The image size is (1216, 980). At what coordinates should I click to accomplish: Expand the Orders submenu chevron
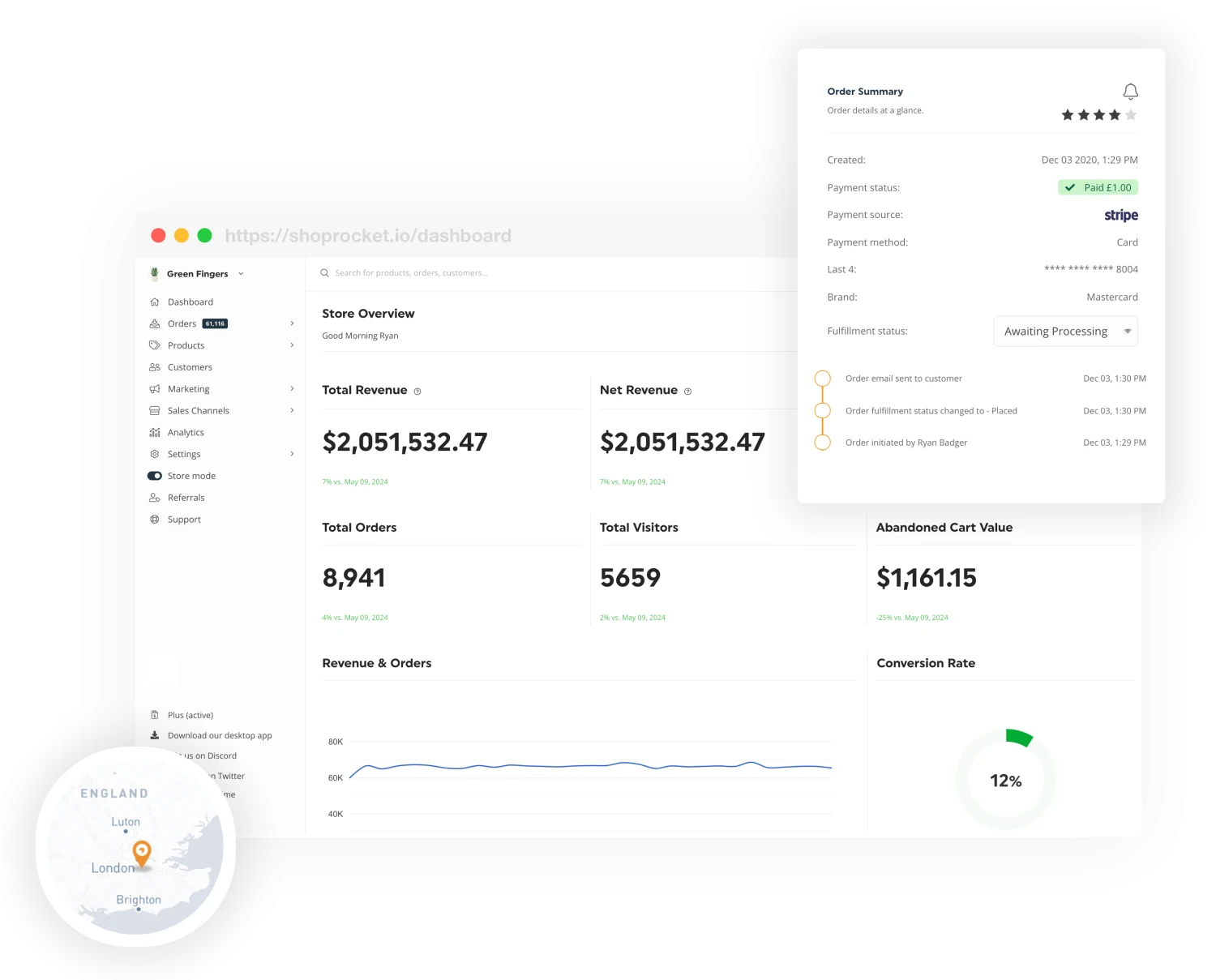292,323
